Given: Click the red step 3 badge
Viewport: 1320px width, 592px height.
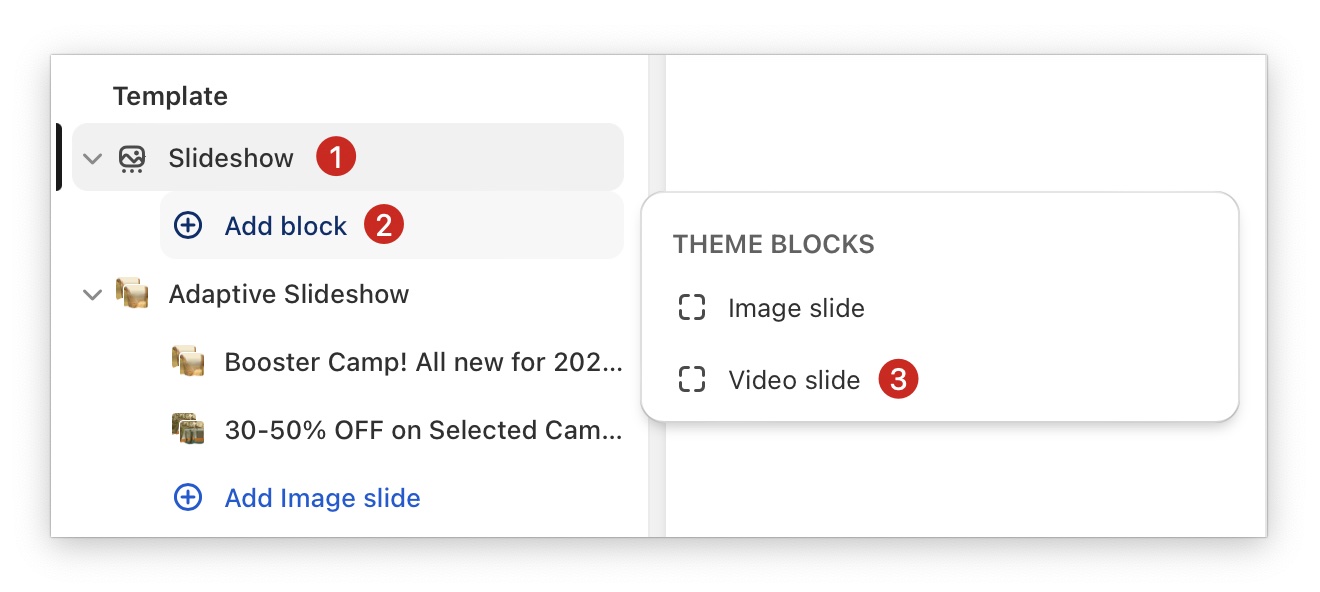Looking at the screenshot, I should coord(898,380).
